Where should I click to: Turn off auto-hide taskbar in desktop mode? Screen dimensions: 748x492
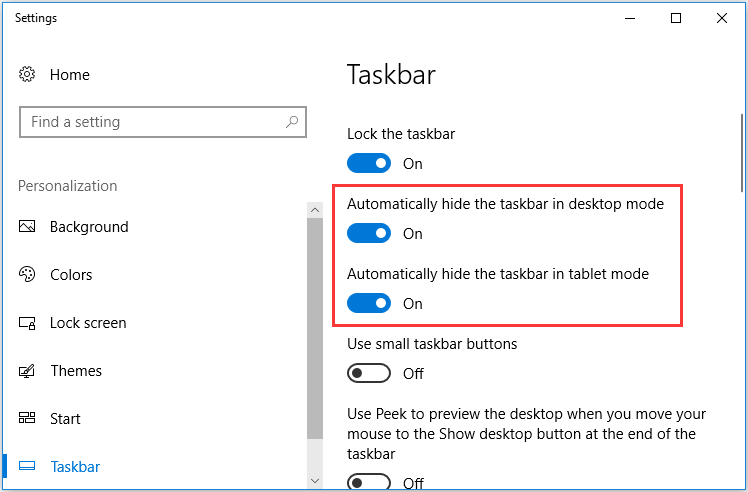(369, 233)
